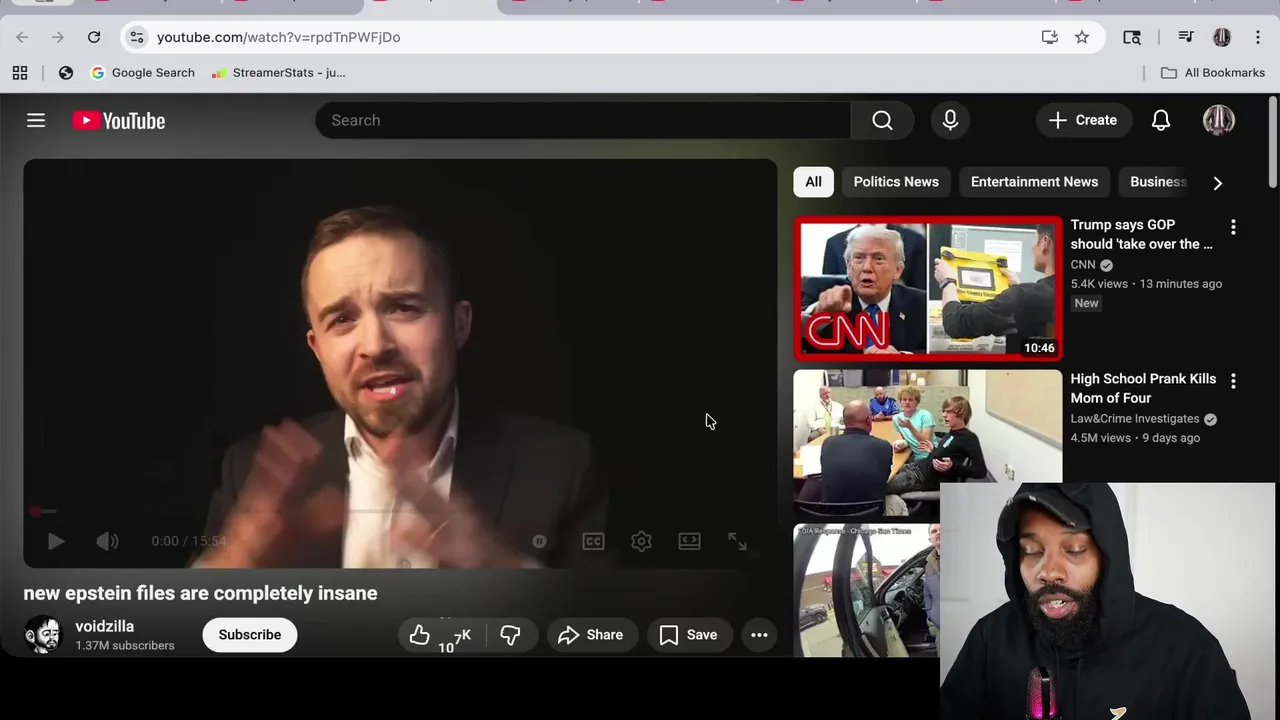Open the police response video thumbnail
Screen dimensions: 1280x720
pos(866,590)
